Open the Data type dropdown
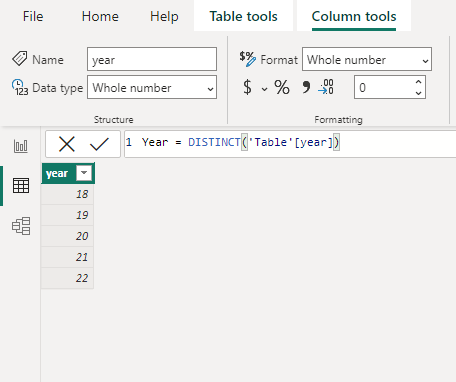Image resolution: width=456 pixels, height=382 pixels. (x=152, y=87)
